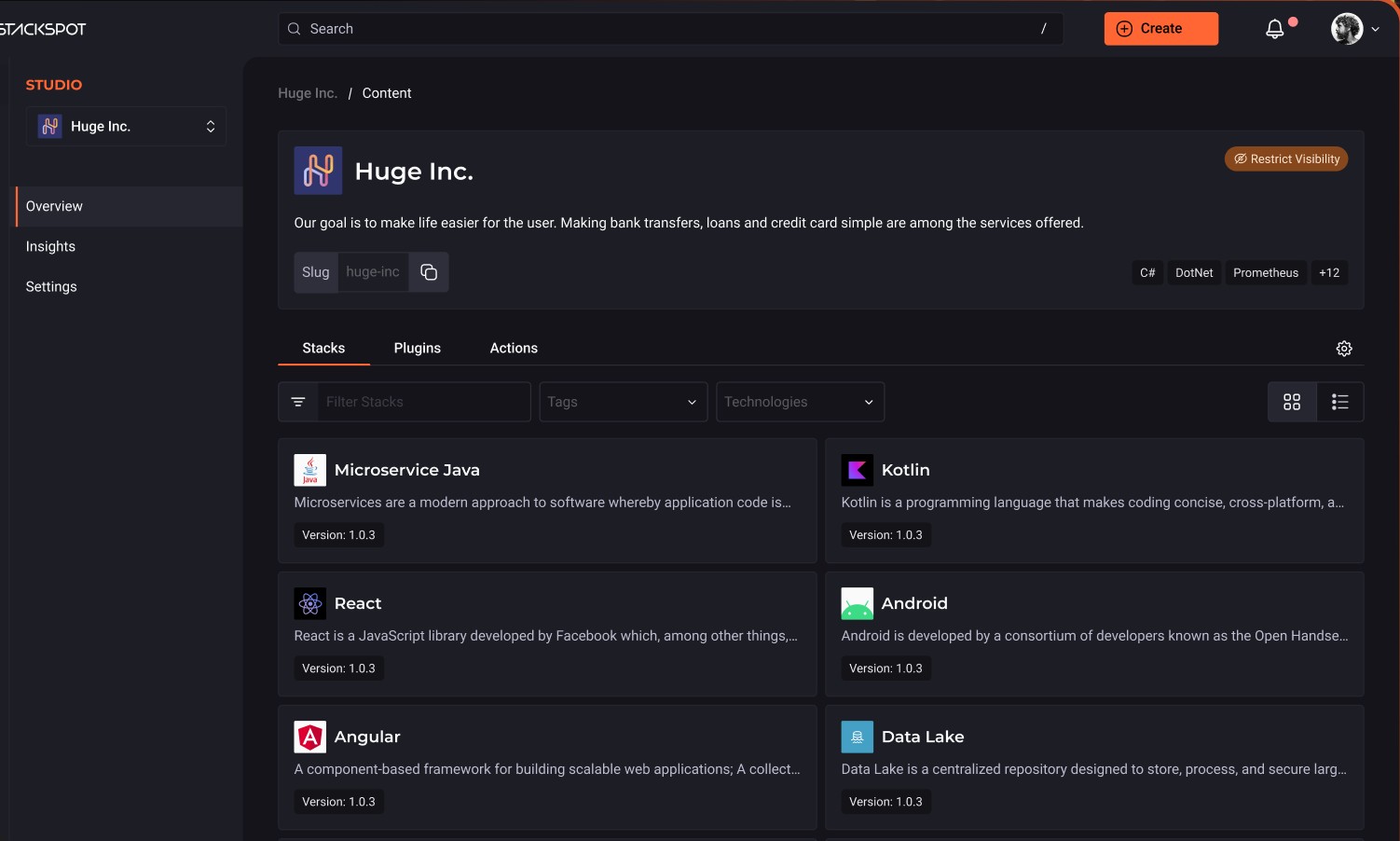Copy the huge-inc slug
The height and width of the screenshot is (841, 1400).
(x=429, y=272)
